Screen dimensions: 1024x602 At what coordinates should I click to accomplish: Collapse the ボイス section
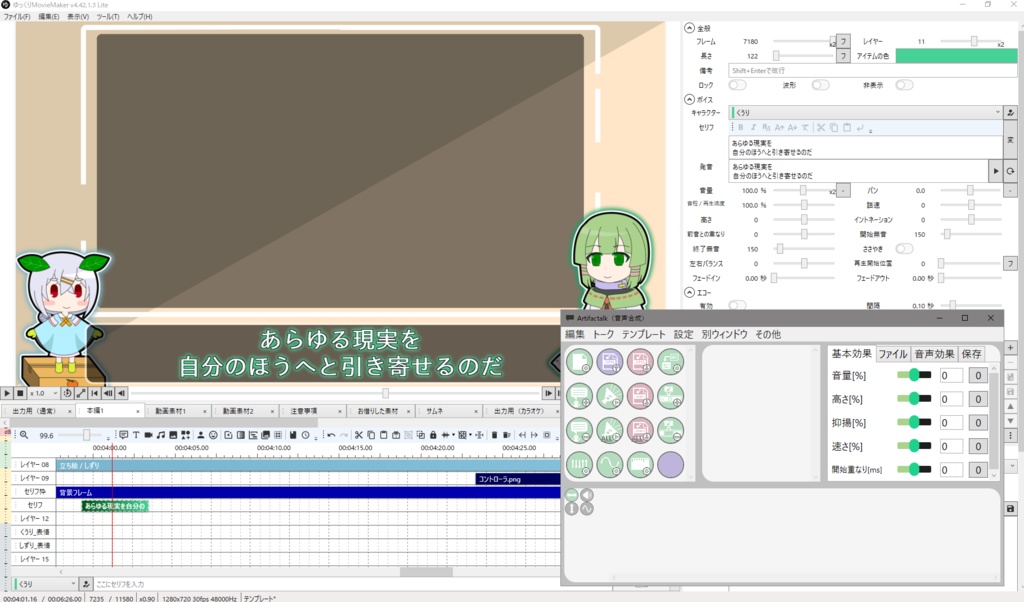pos(689,99)
